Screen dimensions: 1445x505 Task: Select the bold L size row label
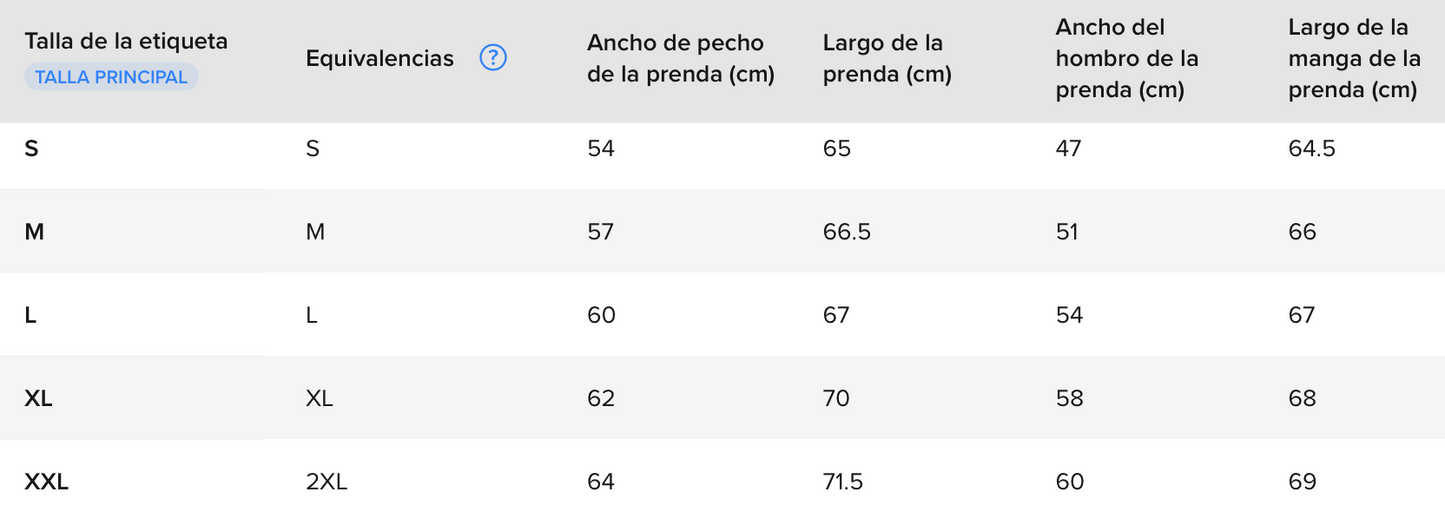point(30,315)
